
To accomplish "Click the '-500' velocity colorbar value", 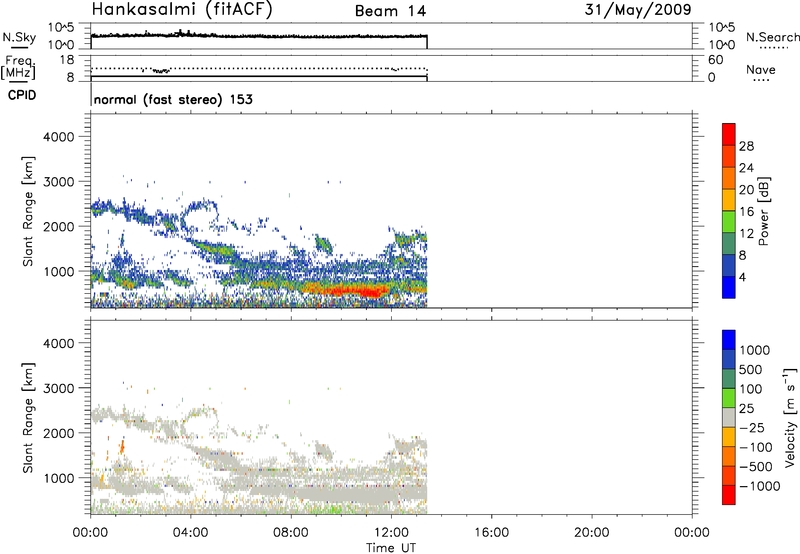I will coord(756,466).
